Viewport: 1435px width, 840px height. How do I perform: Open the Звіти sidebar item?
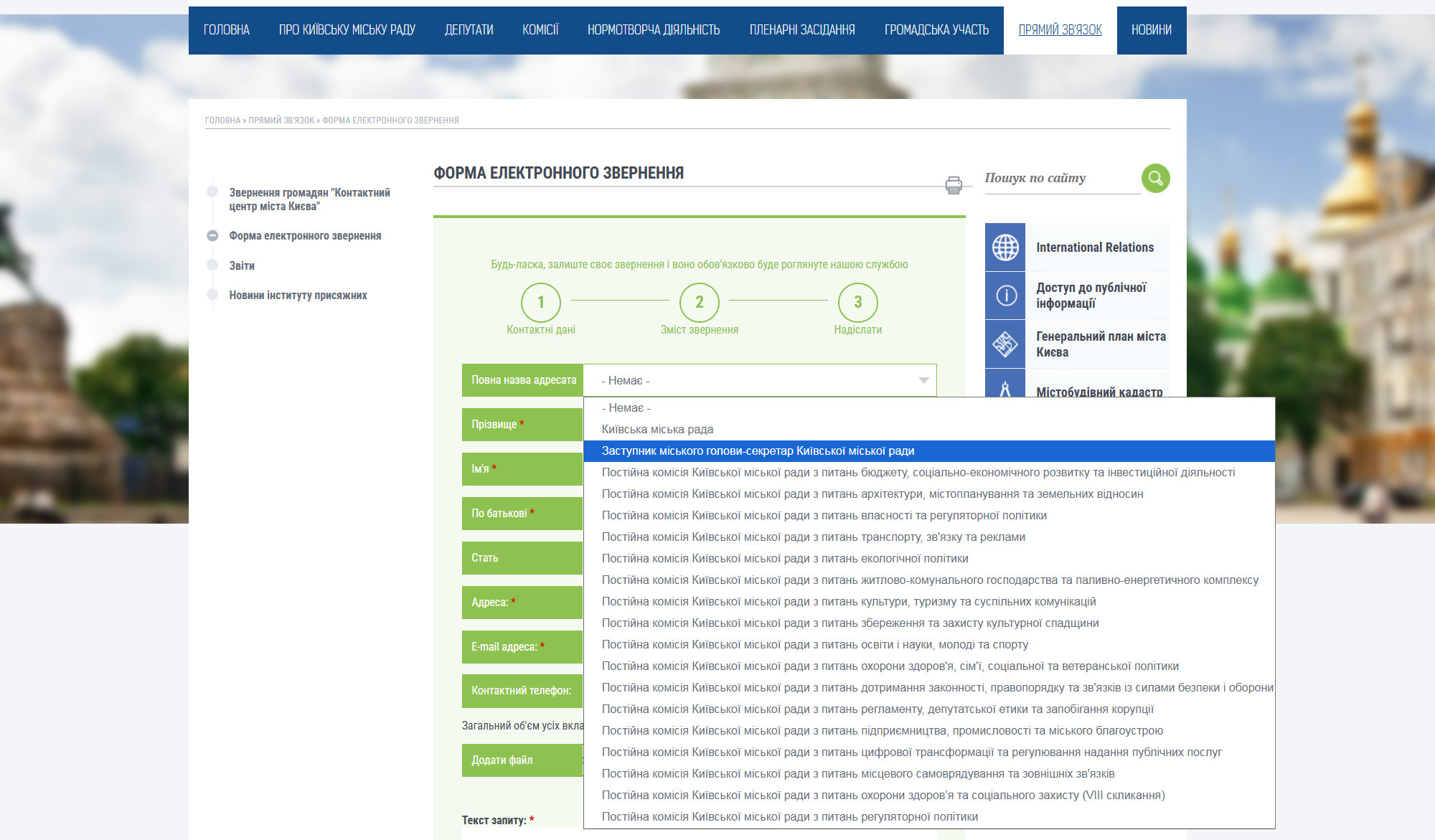click(242, 266)
